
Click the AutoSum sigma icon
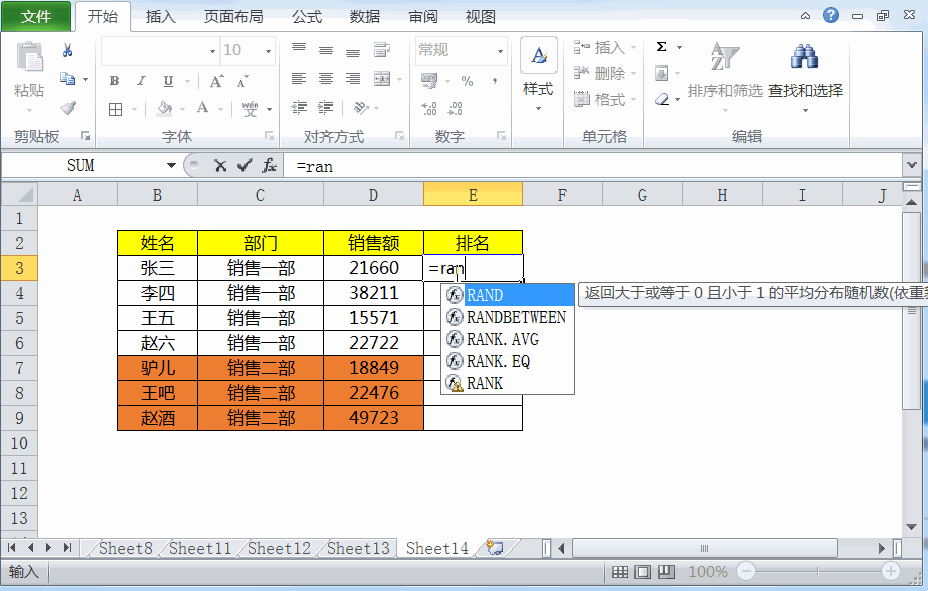click(662, 47)
